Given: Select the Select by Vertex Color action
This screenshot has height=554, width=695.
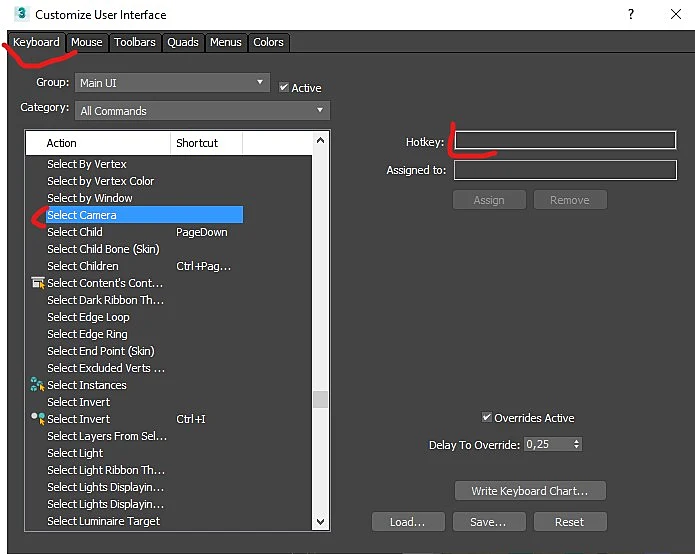Looking at the screenshot, I should click(x=101, y=181).
